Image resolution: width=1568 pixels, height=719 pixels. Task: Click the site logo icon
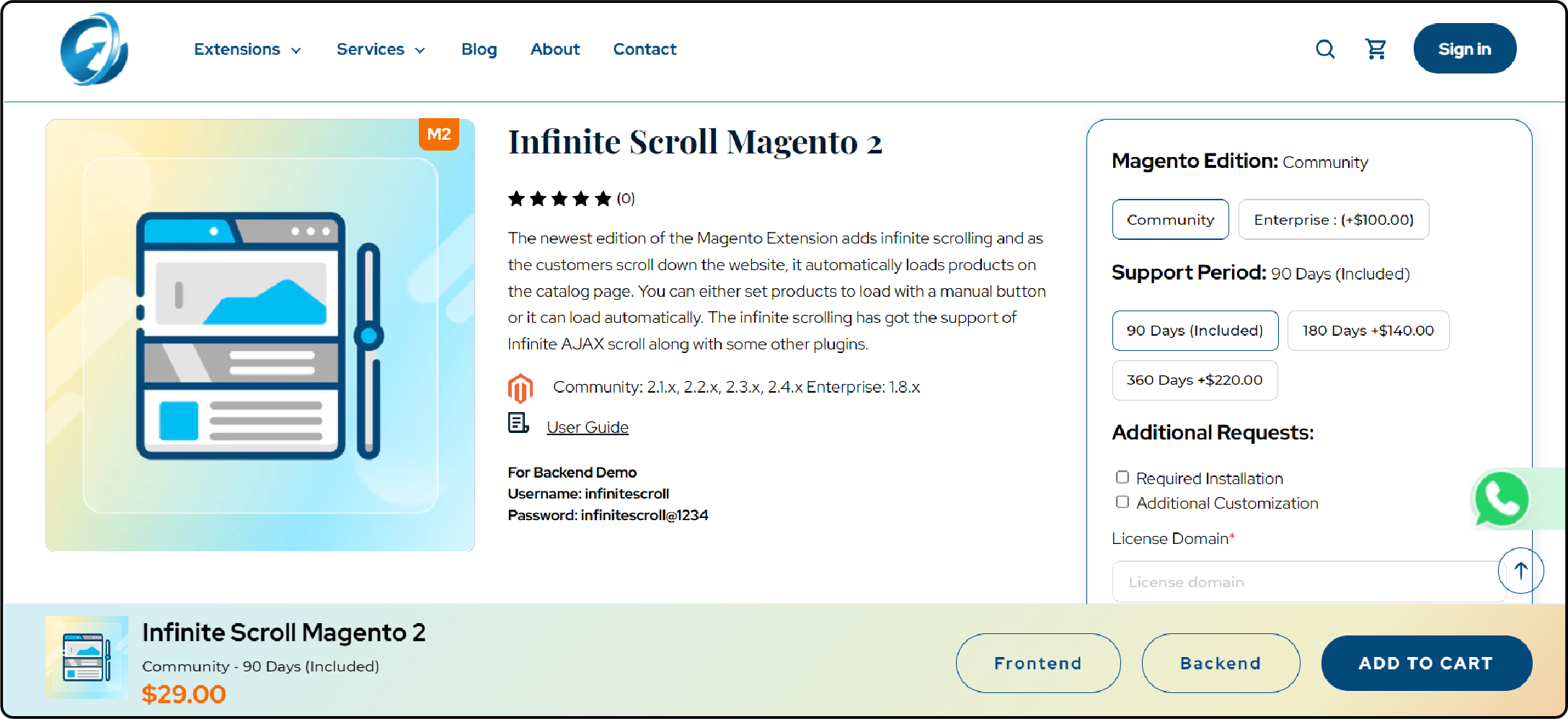coord(94,49)
